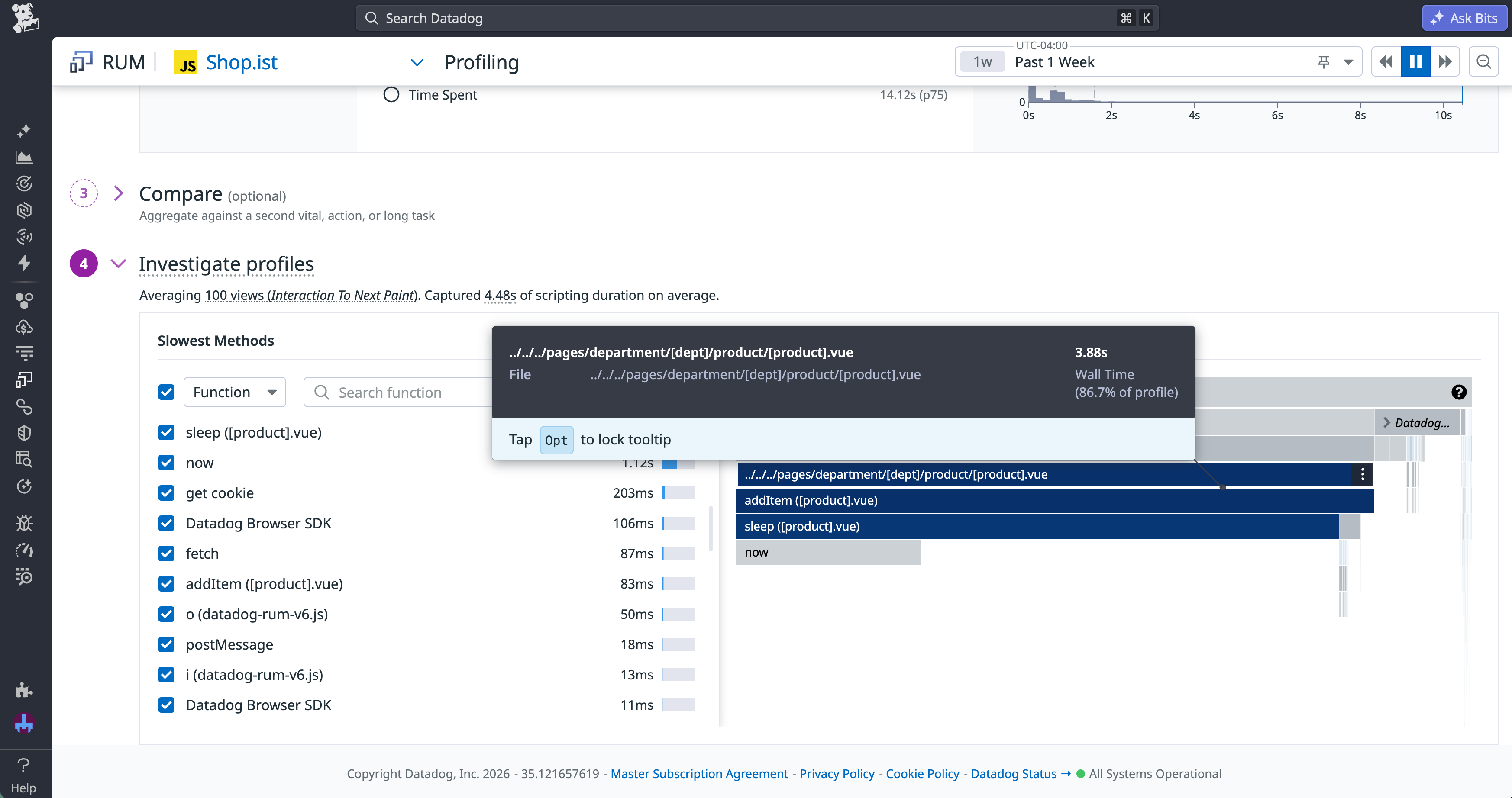The width and height of the screenshot is (1512, 798).
Task: Collapse the Investigate profiles chevron
Action: point(119,264)
